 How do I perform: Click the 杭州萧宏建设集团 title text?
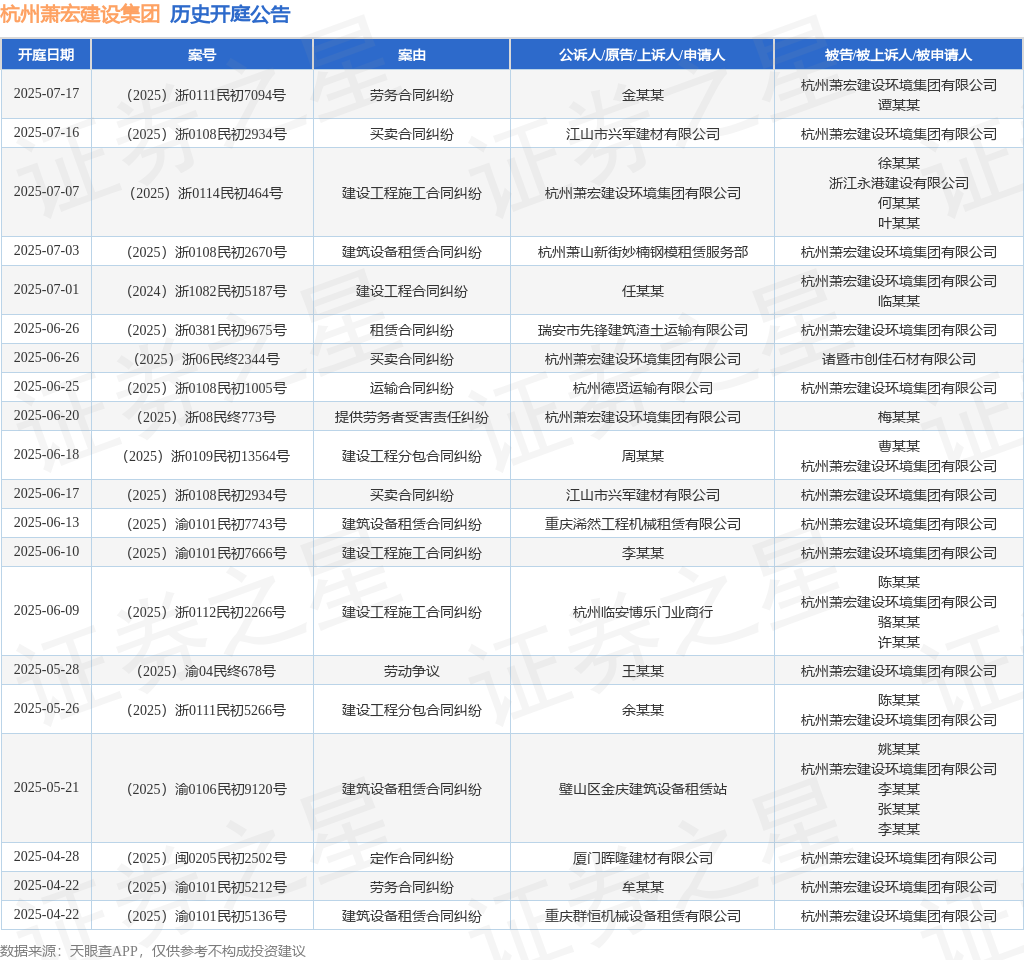pos(80,14)
